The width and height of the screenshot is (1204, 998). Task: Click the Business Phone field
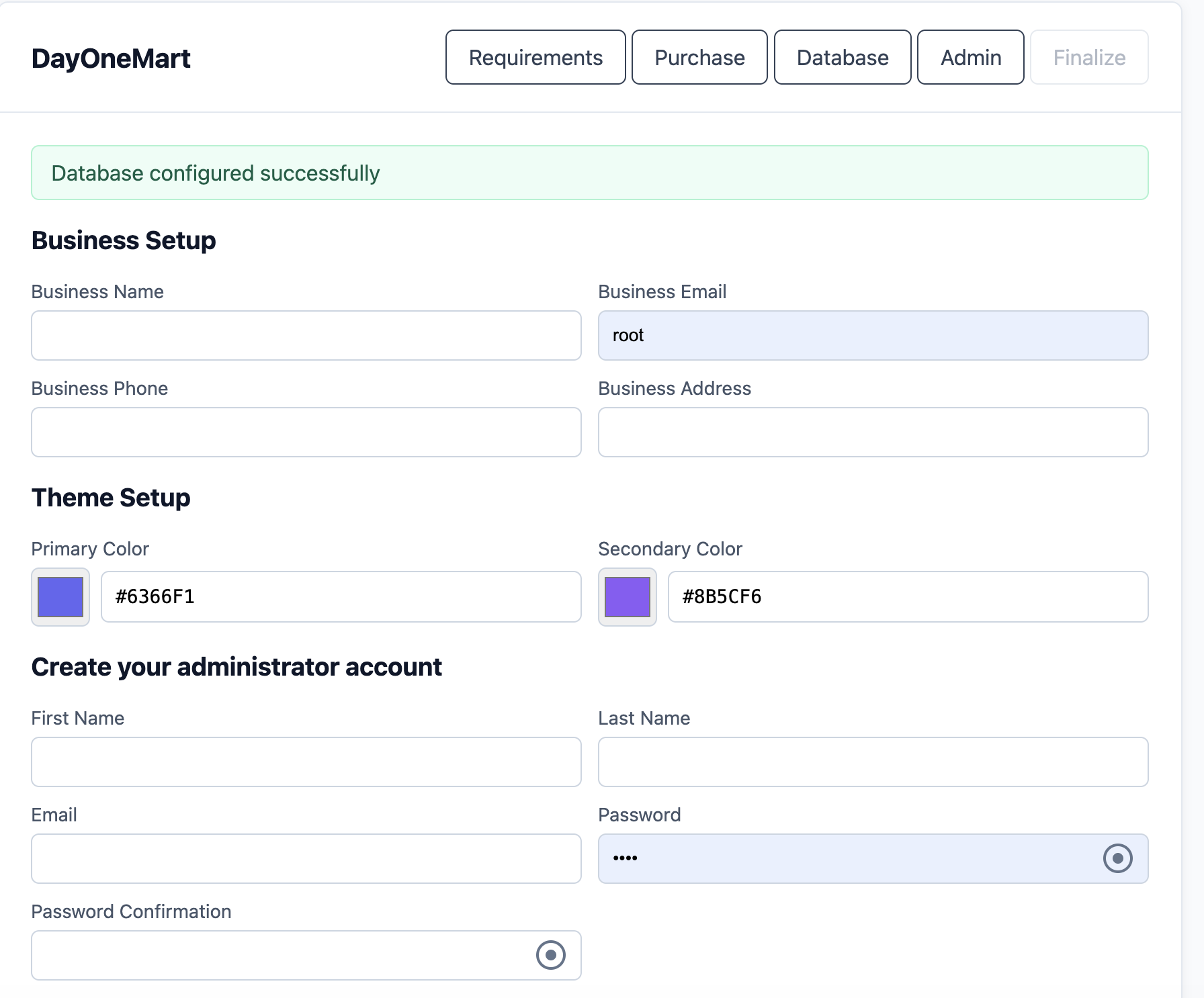click(x=306, y=432)
